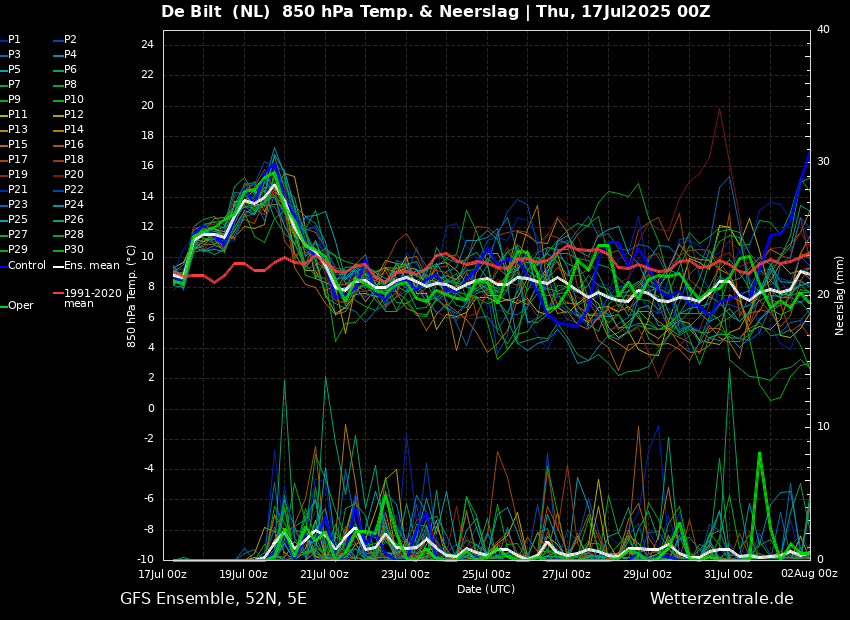Select the P9 legend entry

click(10, 100)
